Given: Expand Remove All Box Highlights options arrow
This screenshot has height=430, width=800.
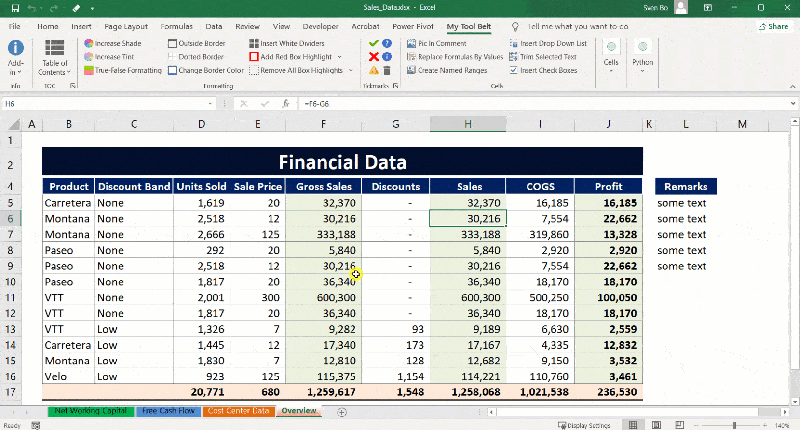Looking at the screenshot, I should click(x=351, y=70).
